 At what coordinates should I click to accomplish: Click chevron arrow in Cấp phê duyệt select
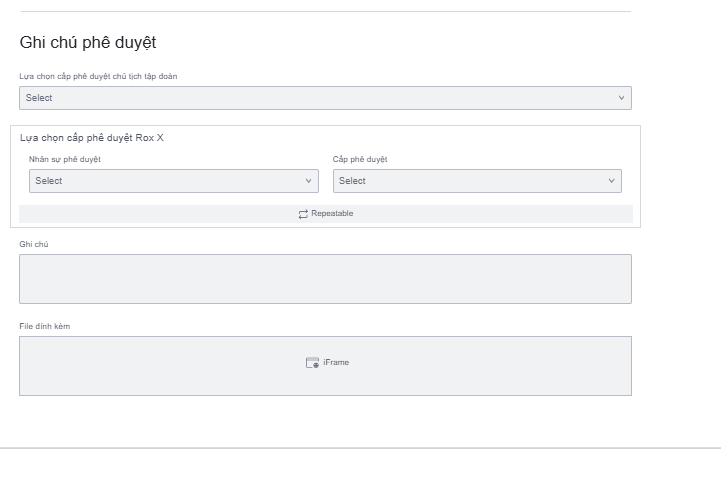click(611, 181)
